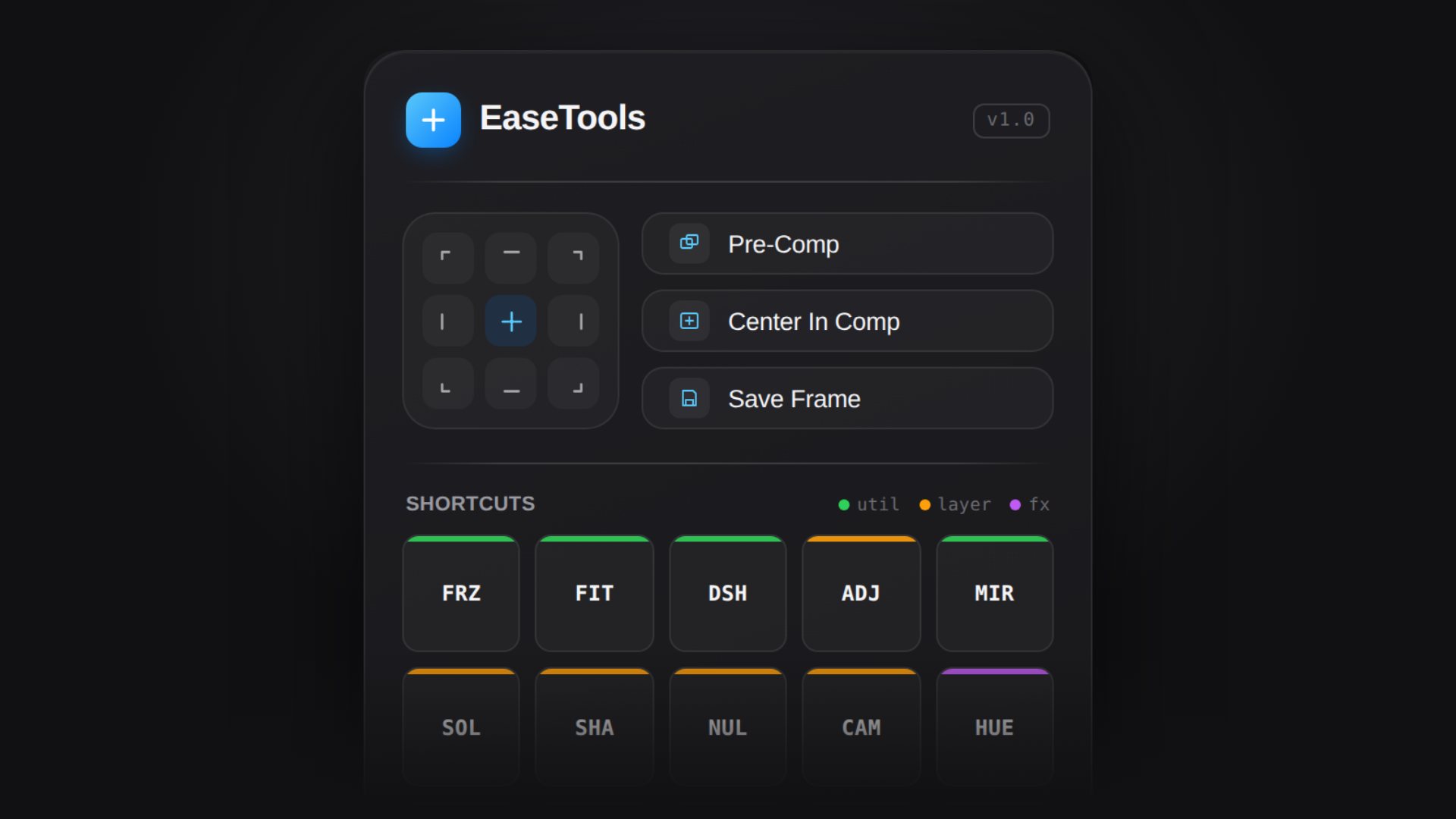Create a shape layer with SHA tile
Viewport: 1456px width, 819px height.
(x=595, y=727)
